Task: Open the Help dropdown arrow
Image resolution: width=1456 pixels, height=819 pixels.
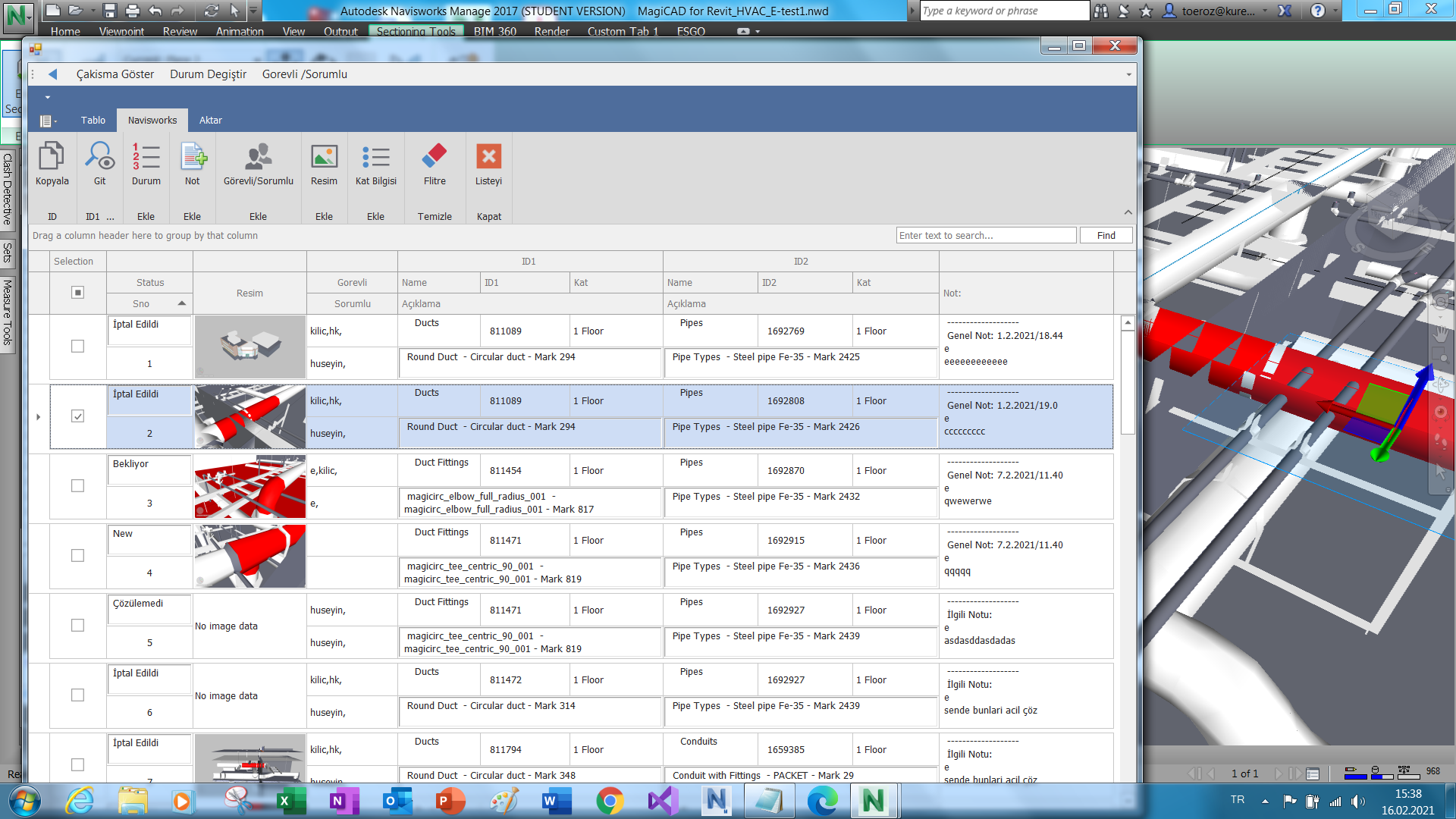Action: click(x=1335, y=11)
